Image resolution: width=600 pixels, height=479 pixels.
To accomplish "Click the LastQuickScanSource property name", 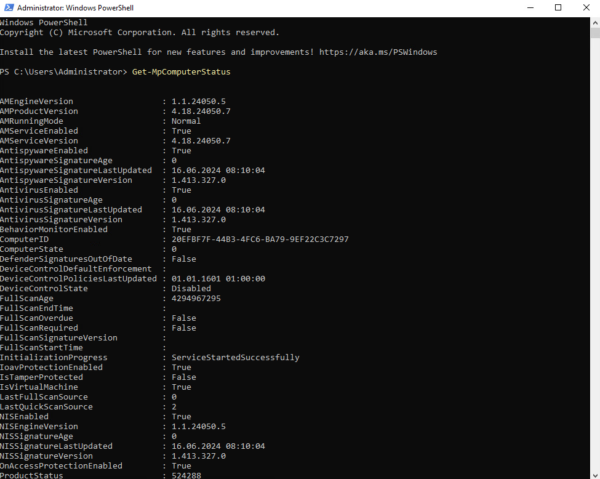I will [47, 407].
